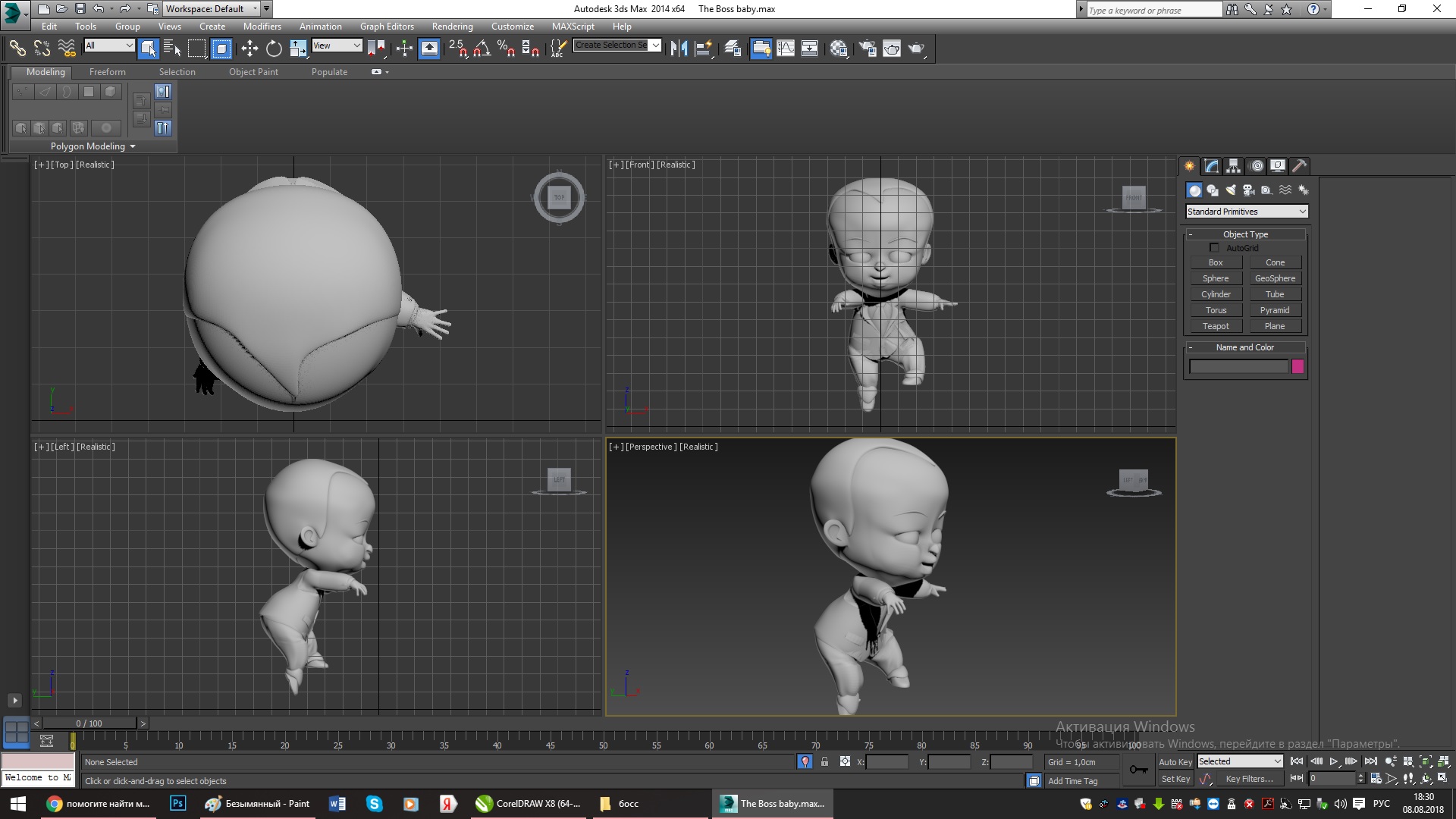Open the selection filter All dropdown
The image size is (1456, 819).
[109, 45]
